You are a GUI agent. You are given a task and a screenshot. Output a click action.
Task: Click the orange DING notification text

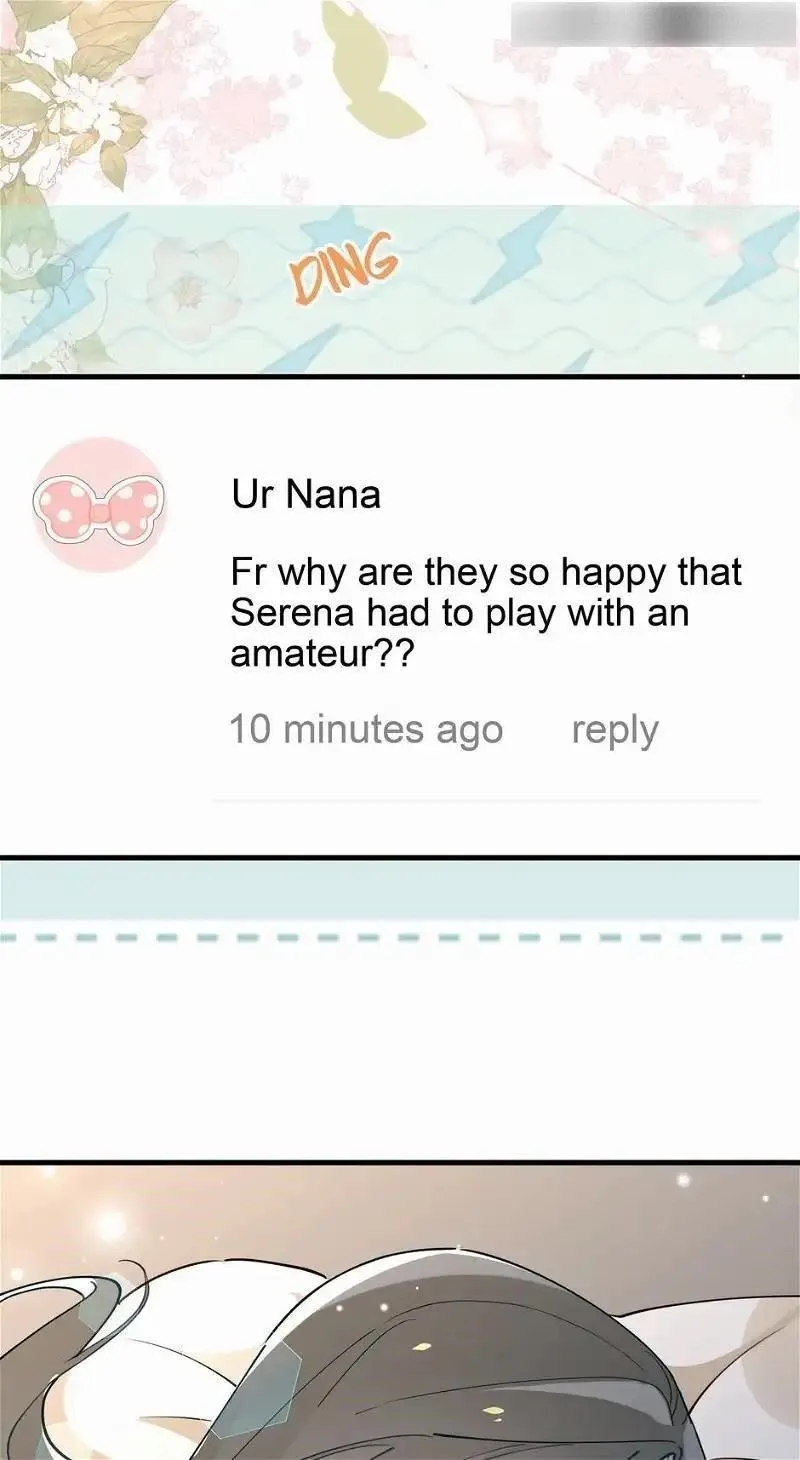point(344,270)
